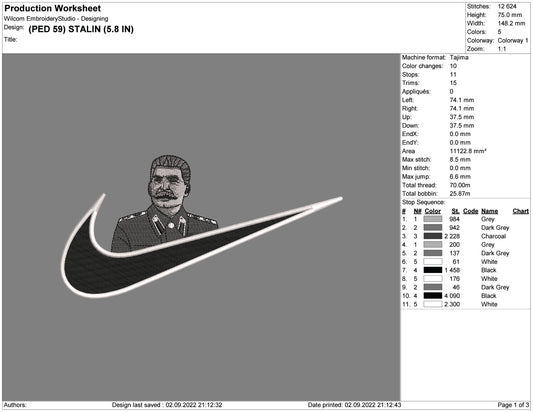Click the White swatch in stop row 6
This screenshot has width=533, height=412.
pos(433,262)
